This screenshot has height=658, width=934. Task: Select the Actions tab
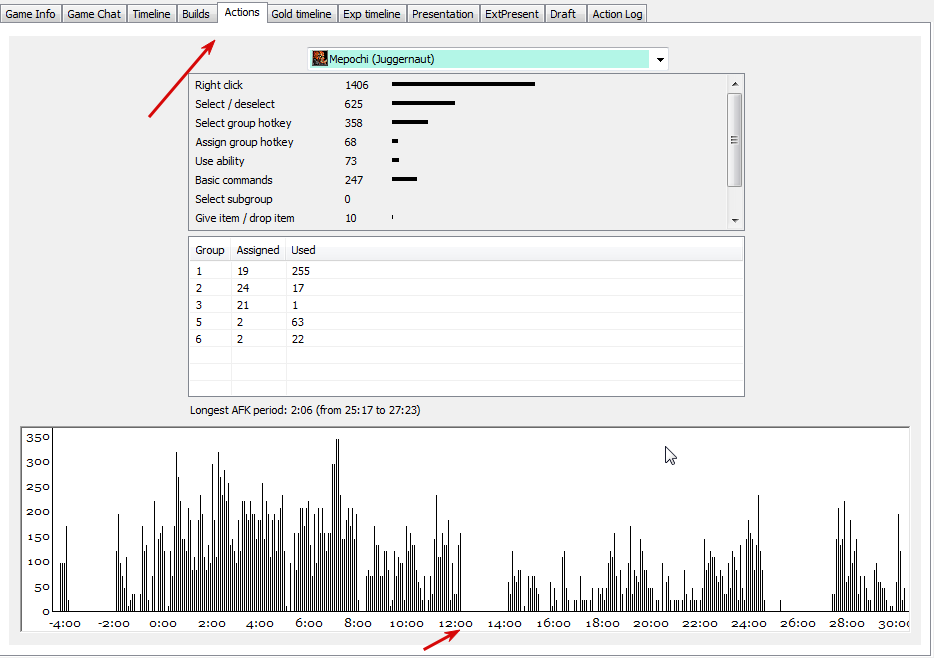pos(242,12)
